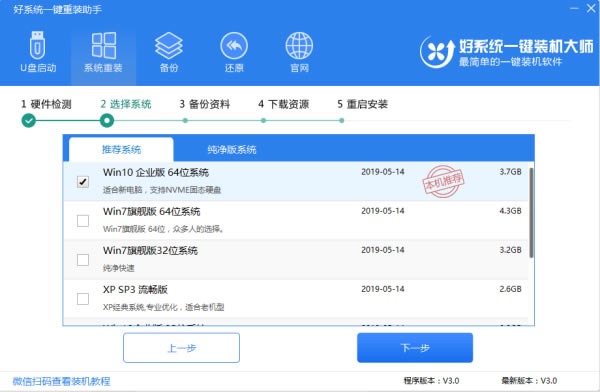The width and height of the screenshot is (600, 392).
Task: Click step 4 下载资源 progress dot
Action: coord(263,121)
